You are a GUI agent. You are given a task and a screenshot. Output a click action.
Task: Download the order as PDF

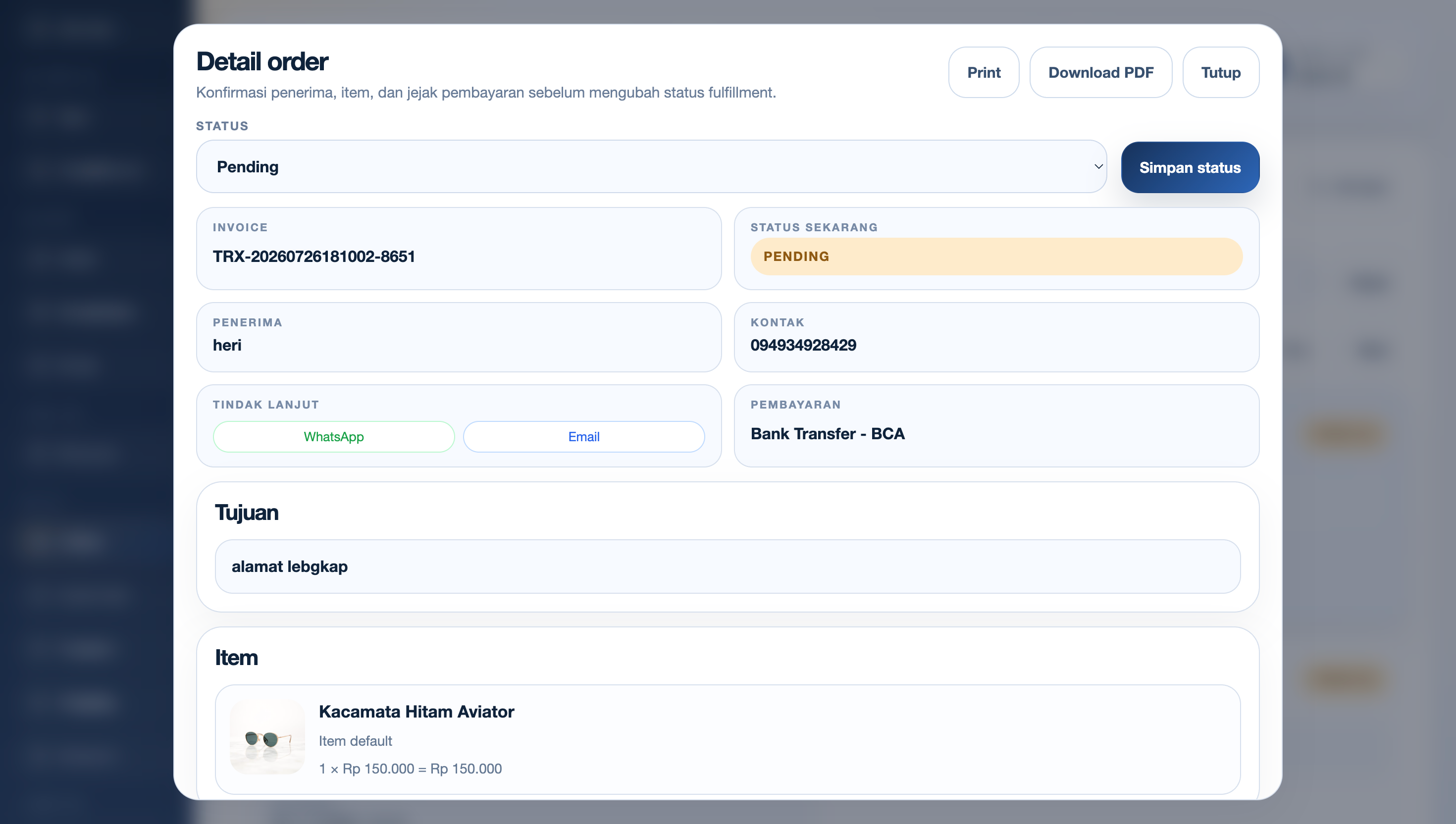coord(1100,72)
